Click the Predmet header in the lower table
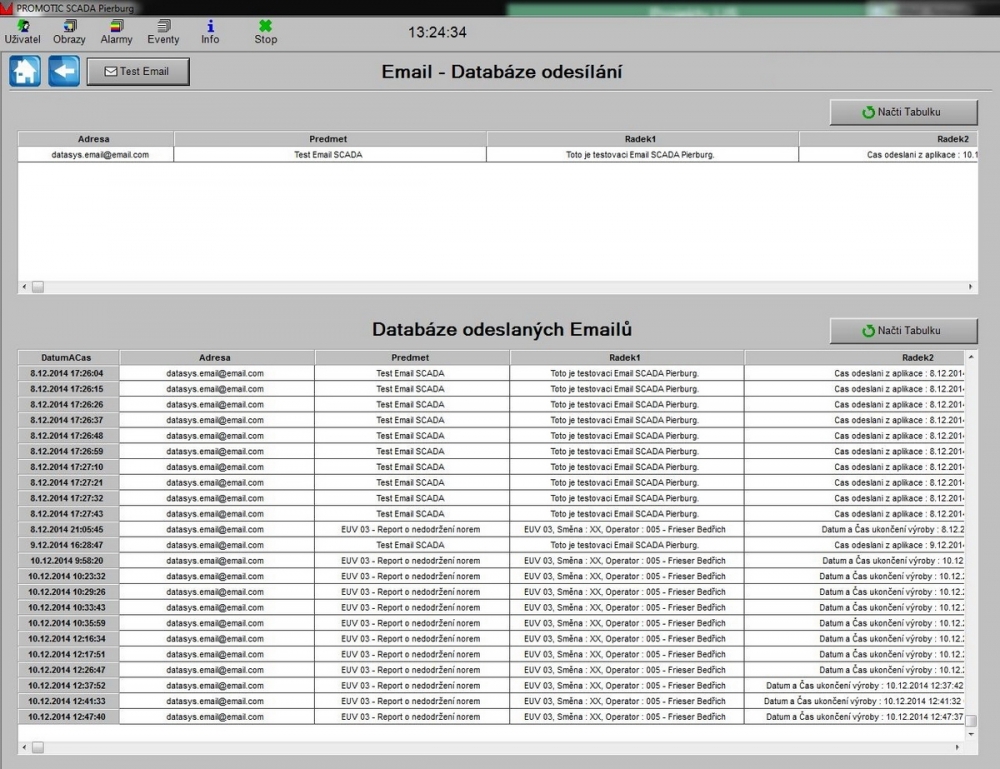Viewport: 1000px width, 769px height. point(410,357)
